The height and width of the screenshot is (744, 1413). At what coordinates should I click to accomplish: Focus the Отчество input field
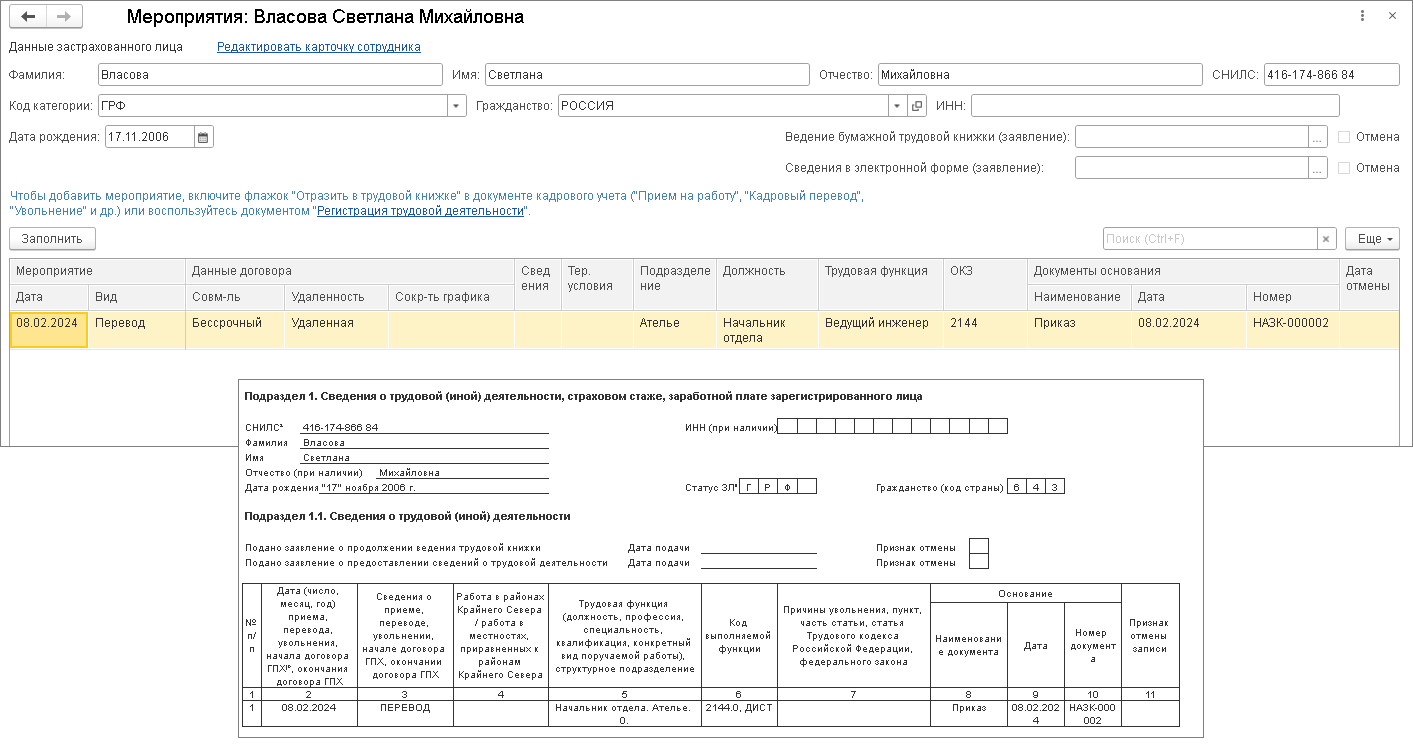coord(1040,75)
